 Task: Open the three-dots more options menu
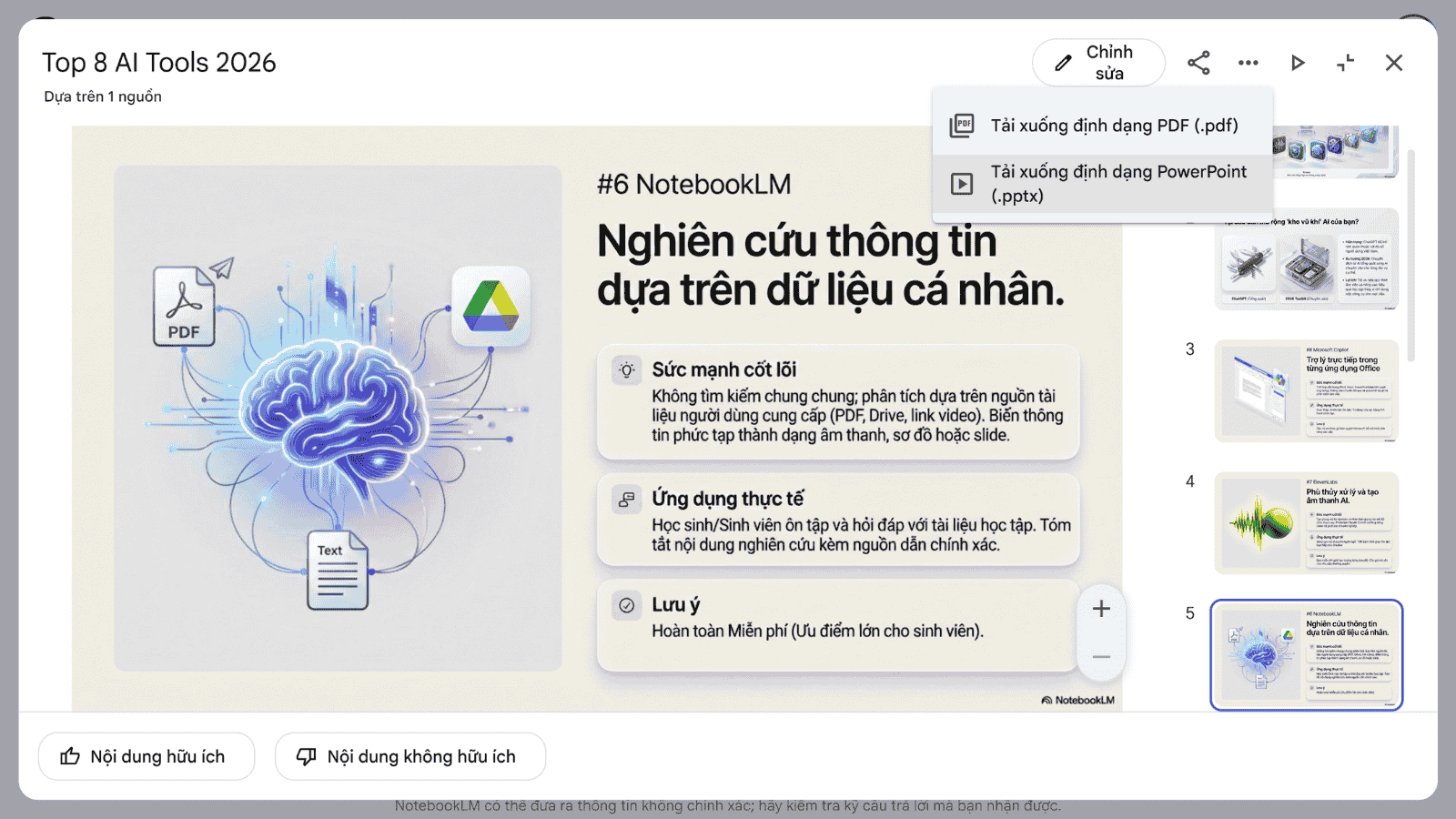pos(1248,63)
